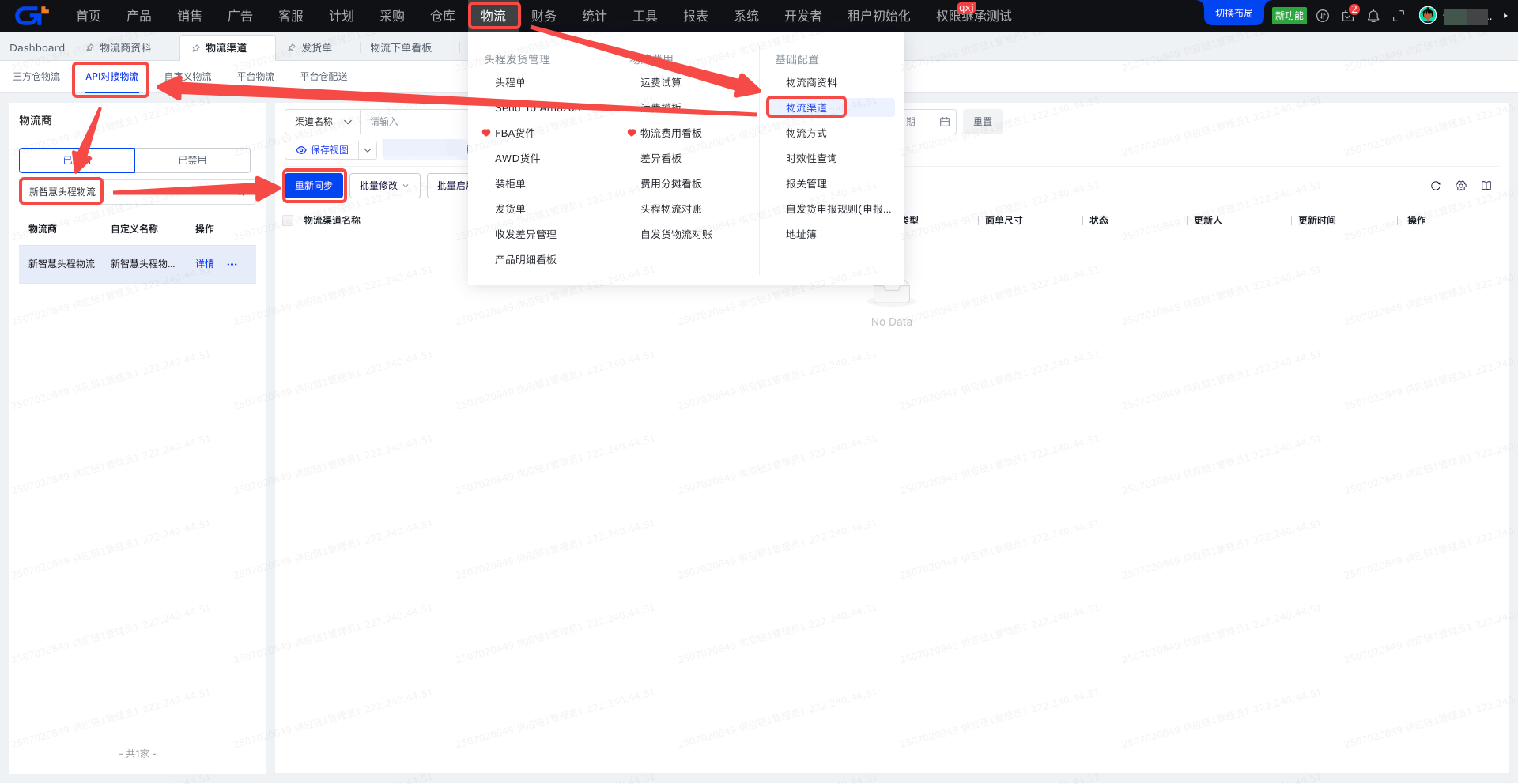The image size is (1518, 784).
Task: Click the G logo in top-left corner
Action: coord(32,15)
